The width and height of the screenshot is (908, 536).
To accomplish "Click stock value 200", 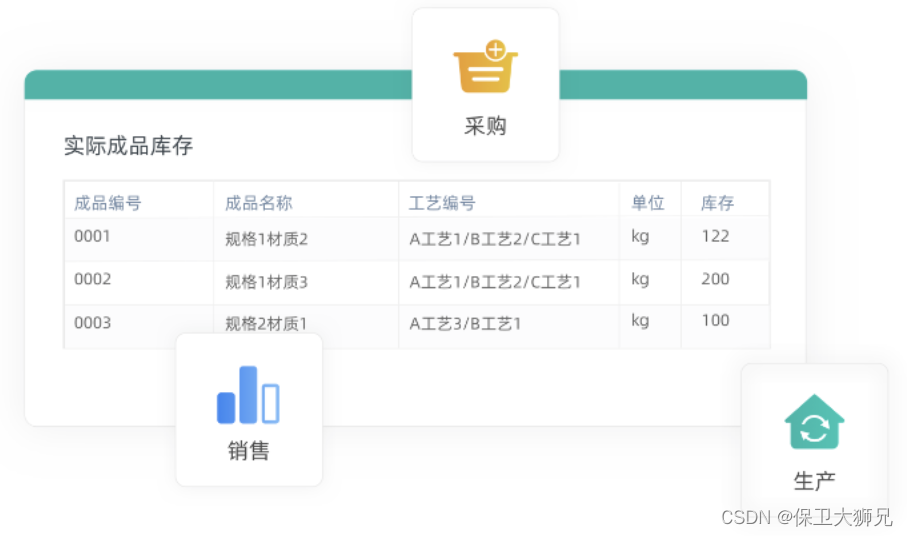I will tap(715, 279).
